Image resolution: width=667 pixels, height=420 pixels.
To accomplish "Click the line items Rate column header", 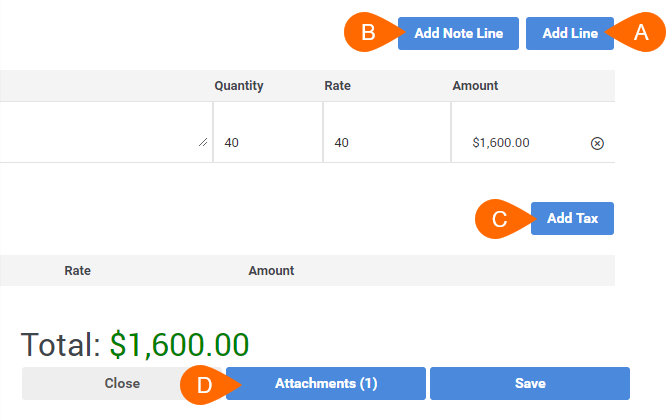I will point(337,86).
